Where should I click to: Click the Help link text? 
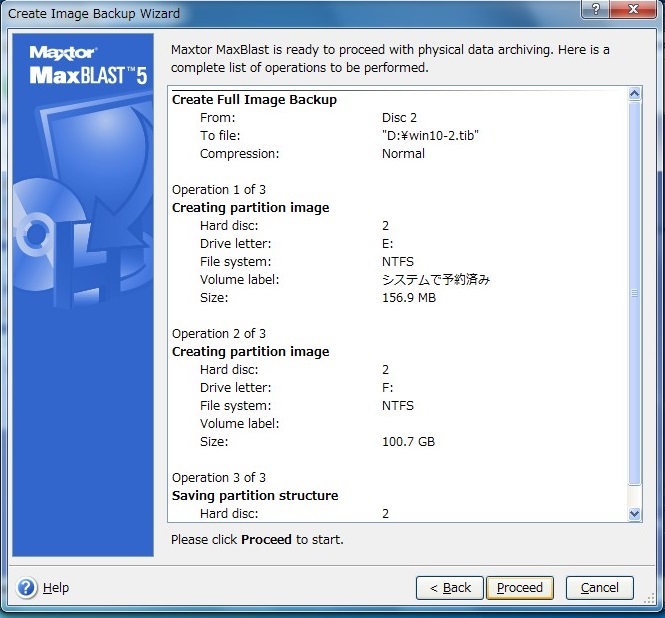pos(56,587)
